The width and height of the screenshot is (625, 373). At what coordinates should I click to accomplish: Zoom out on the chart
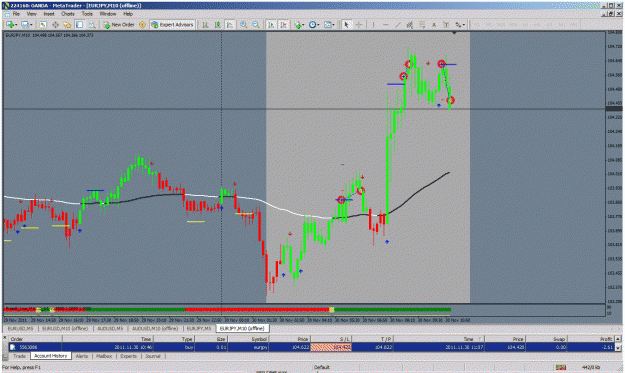(x=256, y=25)
